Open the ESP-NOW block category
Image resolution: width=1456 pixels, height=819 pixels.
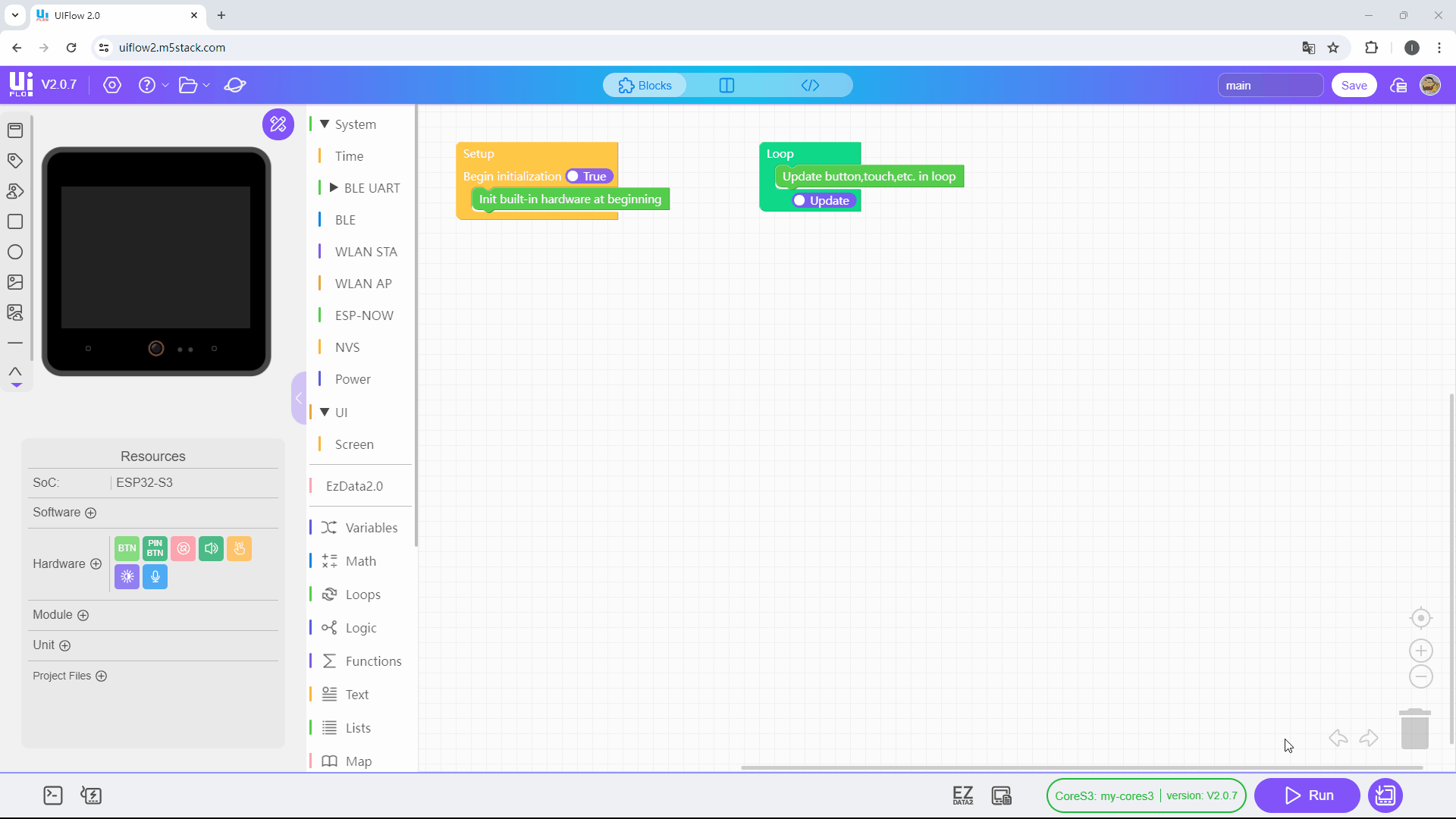pyautogui.click(x=364, y=315)
